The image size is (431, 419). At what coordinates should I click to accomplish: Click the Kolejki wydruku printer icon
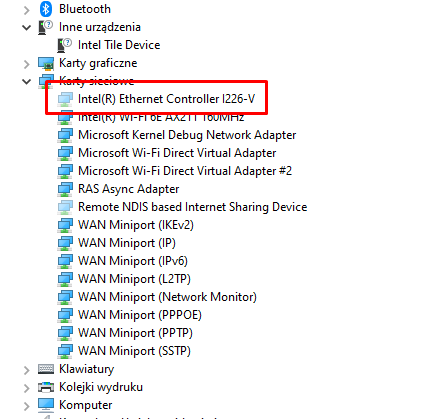tap(46, 387)
